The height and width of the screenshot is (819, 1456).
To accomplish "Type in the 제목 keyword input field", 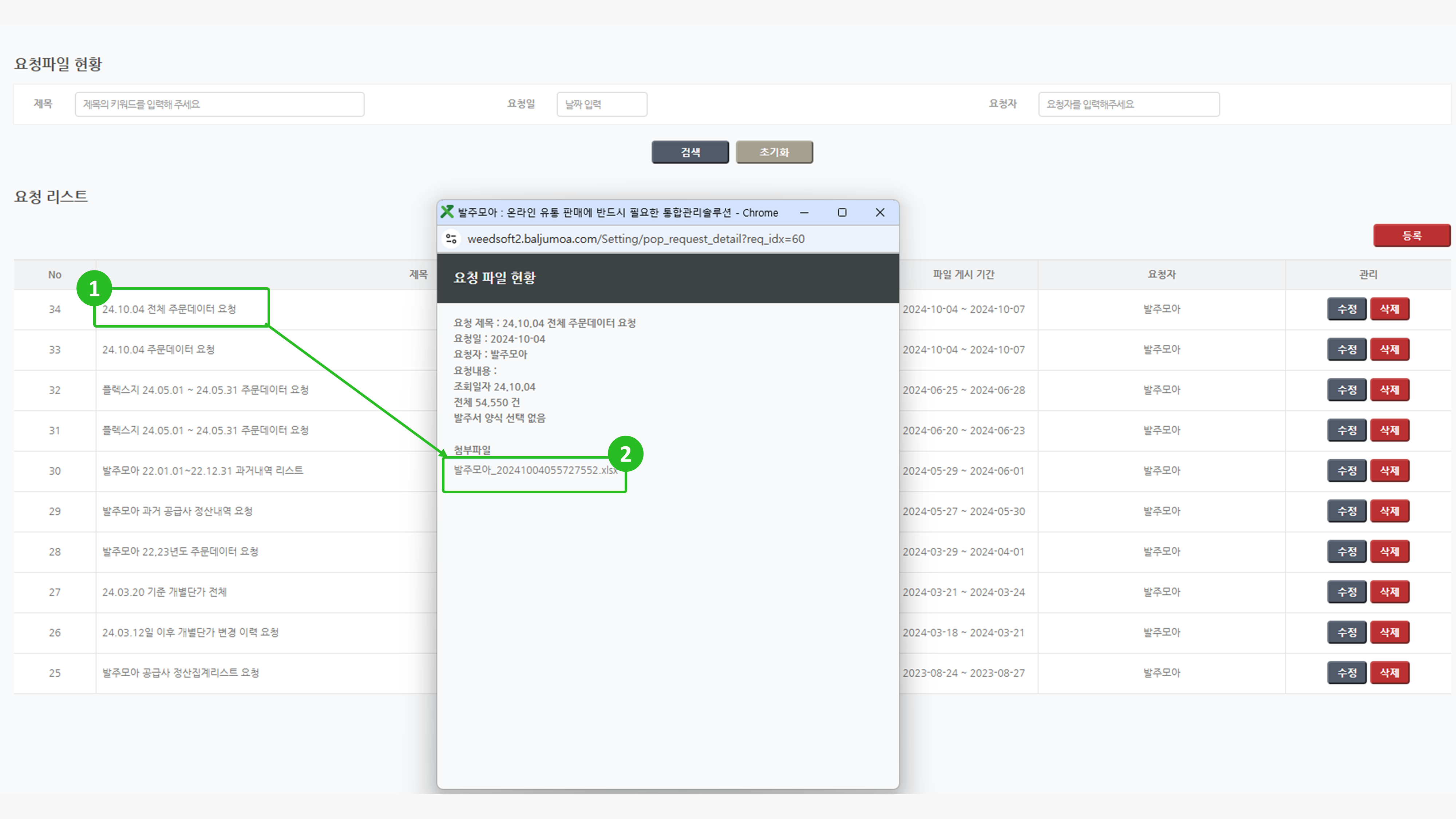I will [219, 104].
